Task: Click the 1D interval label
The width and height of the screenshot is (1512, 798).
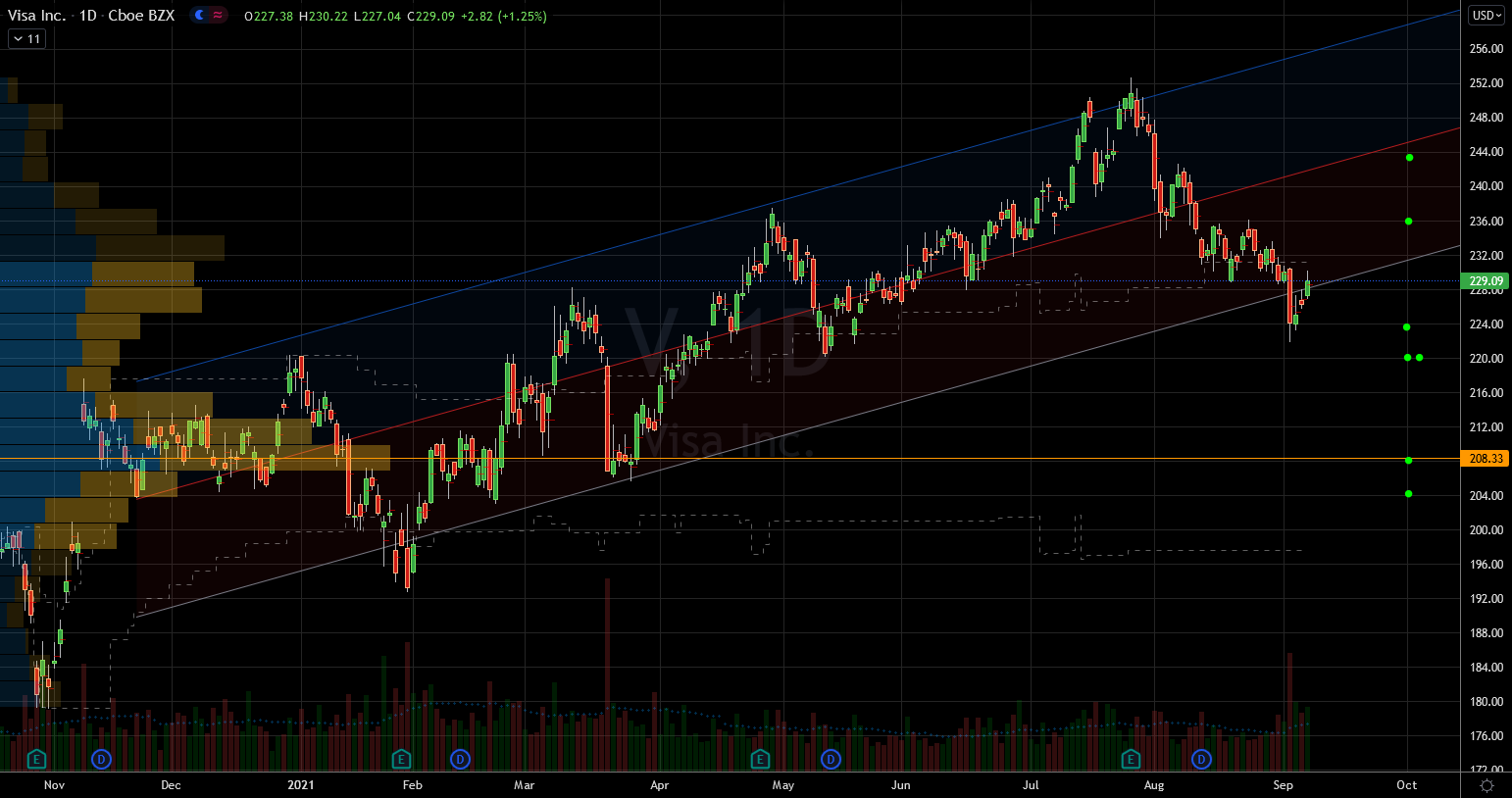Action: 88,16
